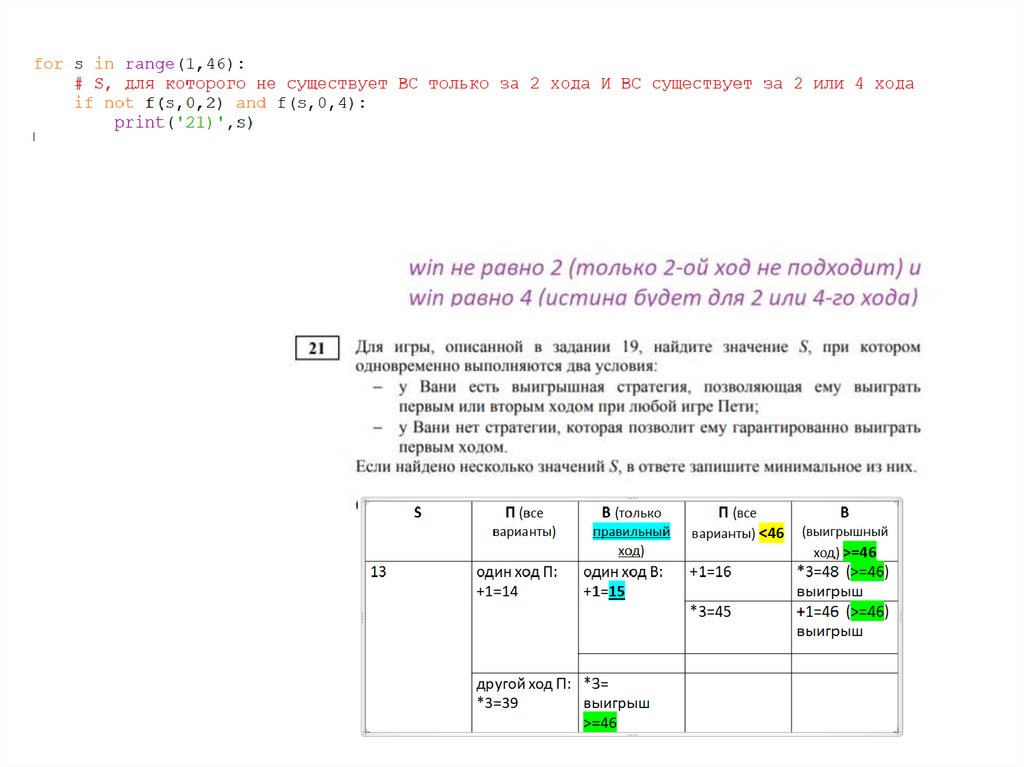Click the boxed task number 21
Viewport: 1024px width, 767px height.
point(317,348)
